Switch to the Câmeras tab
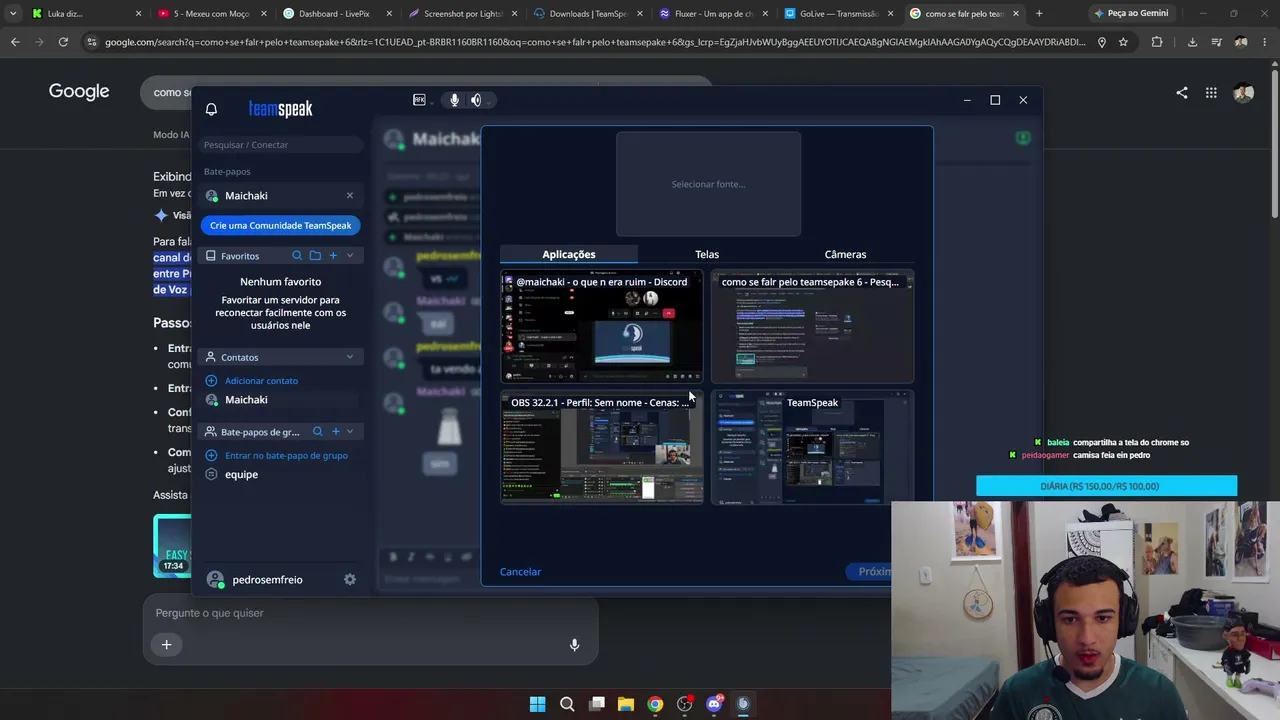This screenshot has height=720, width=1280. [845, 255]
